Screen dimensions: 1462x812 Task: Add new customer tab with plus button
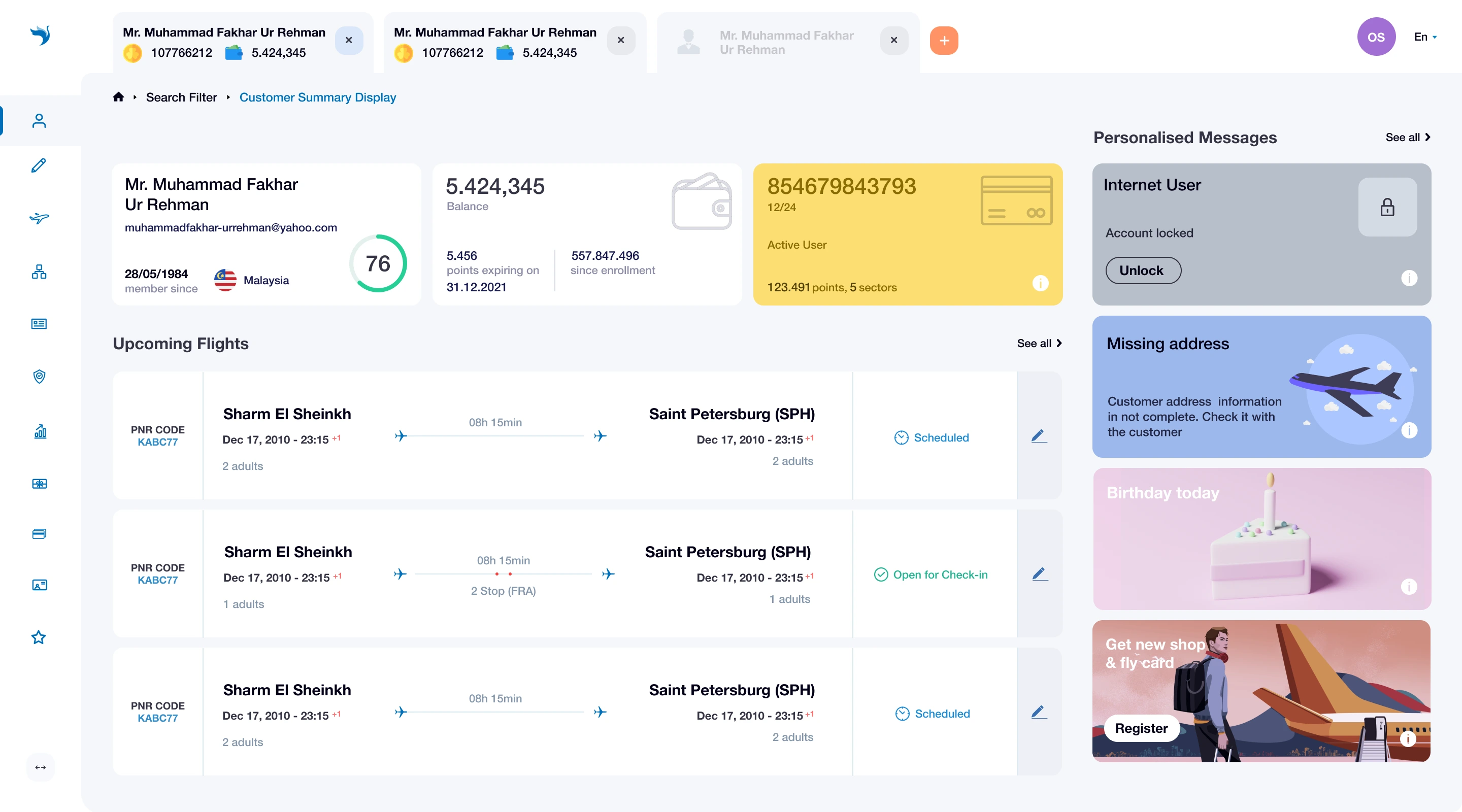coord(944,41)
